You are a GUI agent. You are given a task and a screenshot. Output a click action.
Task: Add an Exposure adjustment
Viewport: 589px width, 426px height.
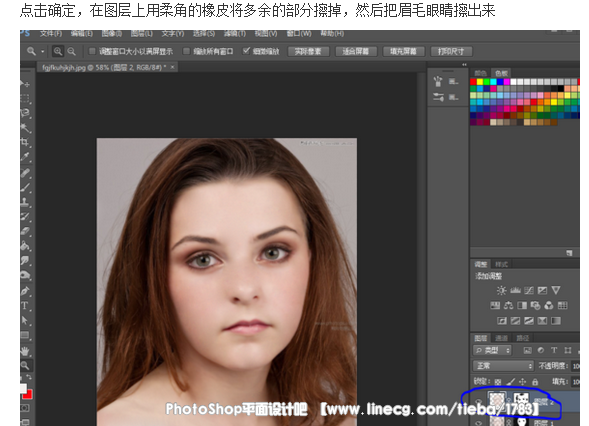[542, 290]
